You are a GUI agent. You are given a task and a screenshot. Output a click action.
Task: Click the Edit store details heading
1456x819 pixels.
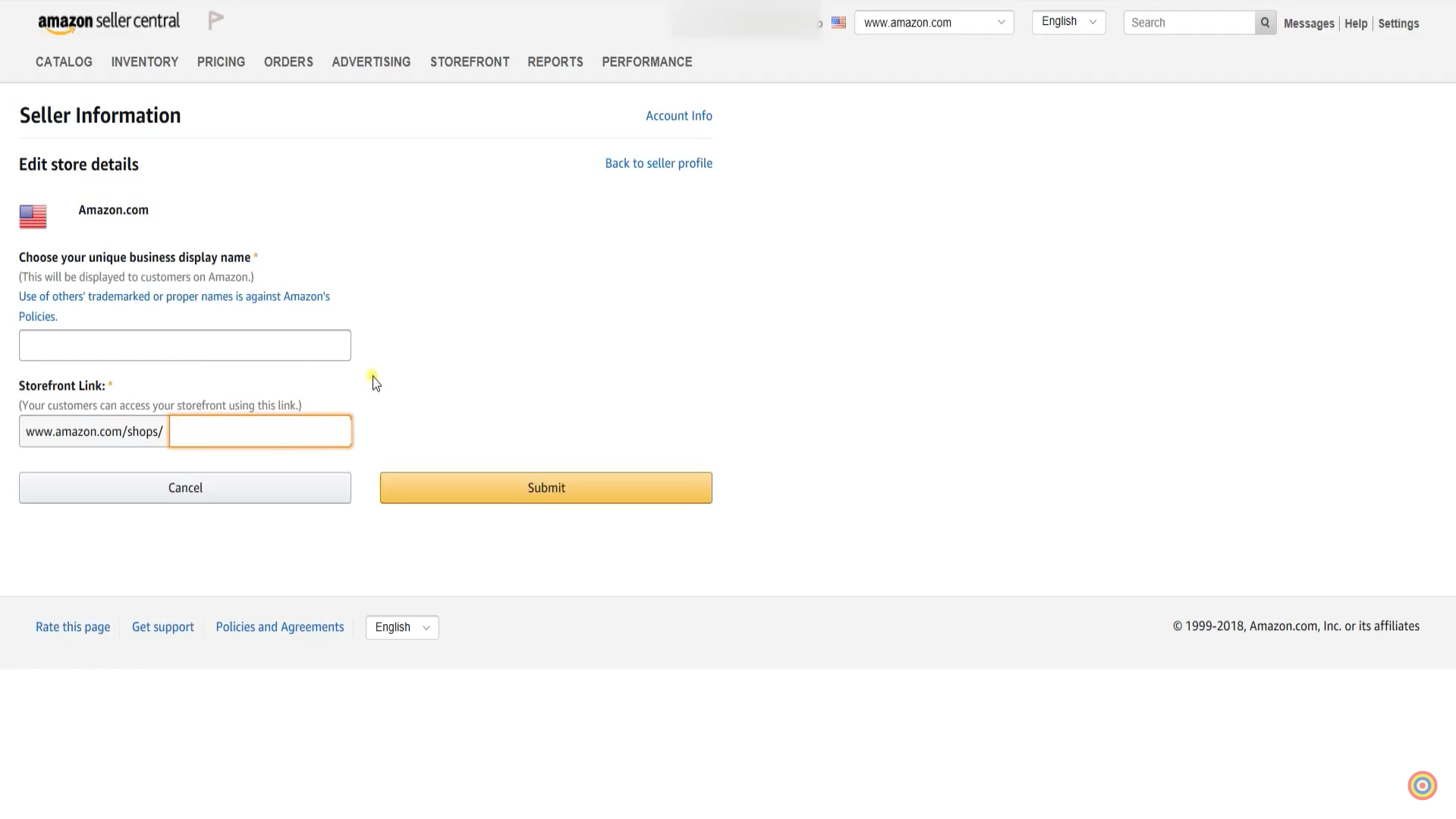pos(79,165)
